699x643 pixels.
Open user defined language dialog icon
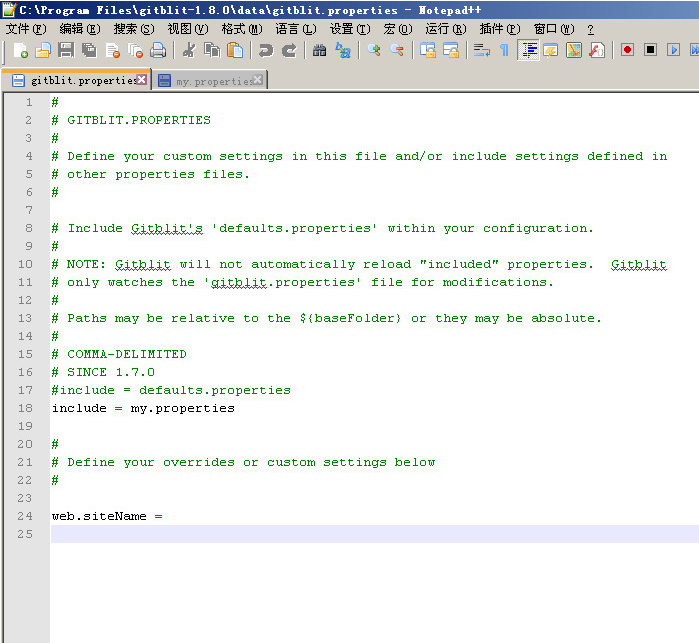[x=551, y=50]
